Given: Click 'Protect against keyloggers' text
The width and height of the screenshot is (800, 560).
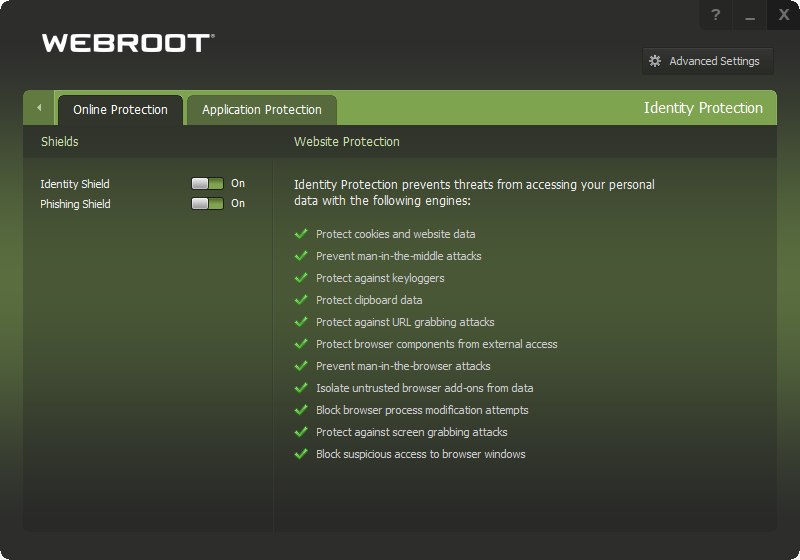Looking at the screenshot, I should point(380,278).
